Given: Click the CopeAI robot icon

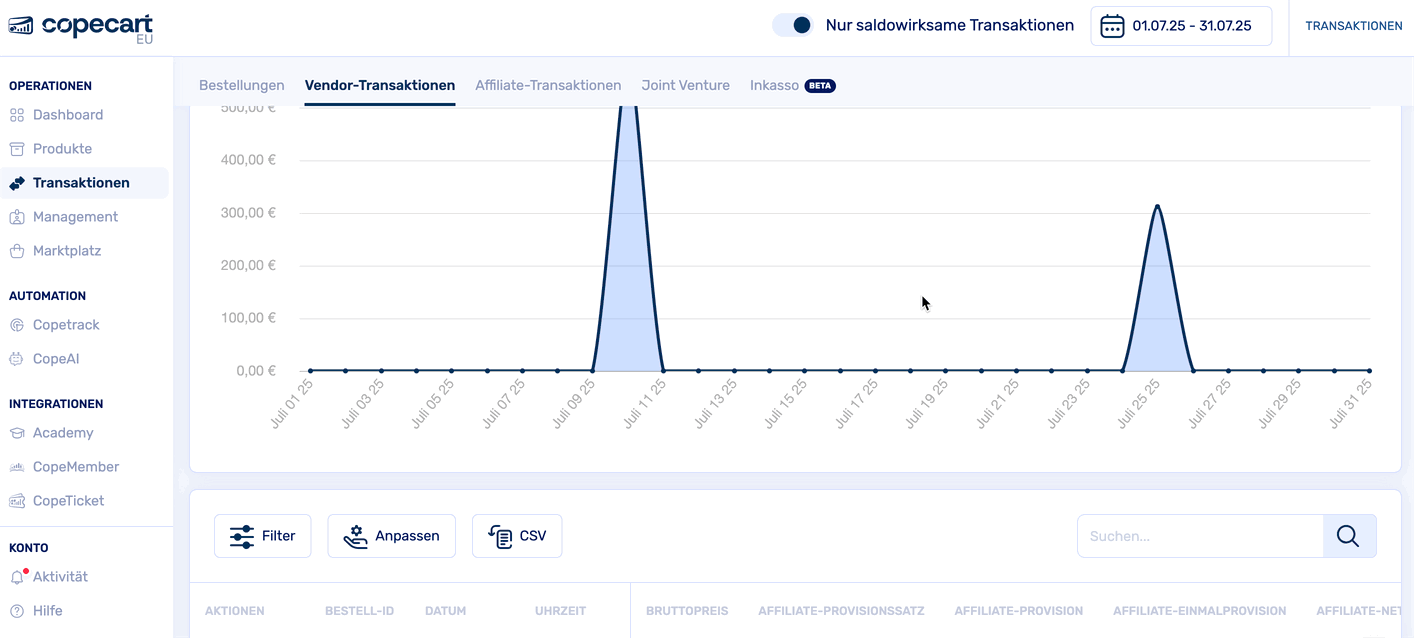Looking at the screenshot, I should pyautogui.click(x=17, y=359).
